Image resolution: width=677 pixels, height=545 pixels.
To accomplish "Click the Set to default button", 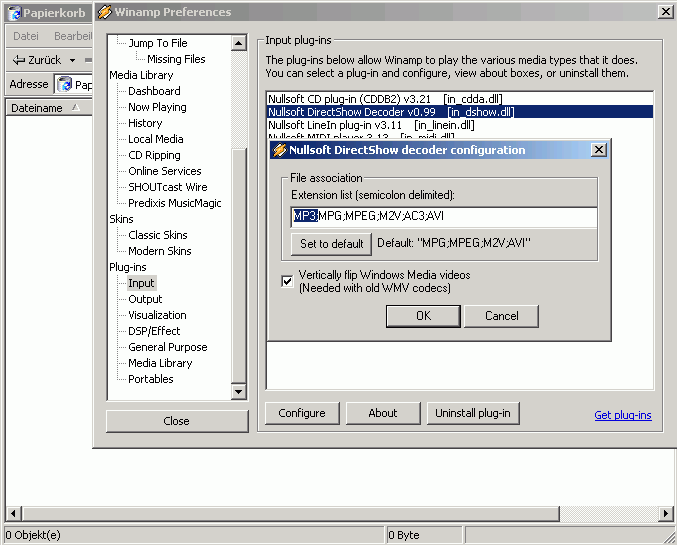I will (331, 244).
